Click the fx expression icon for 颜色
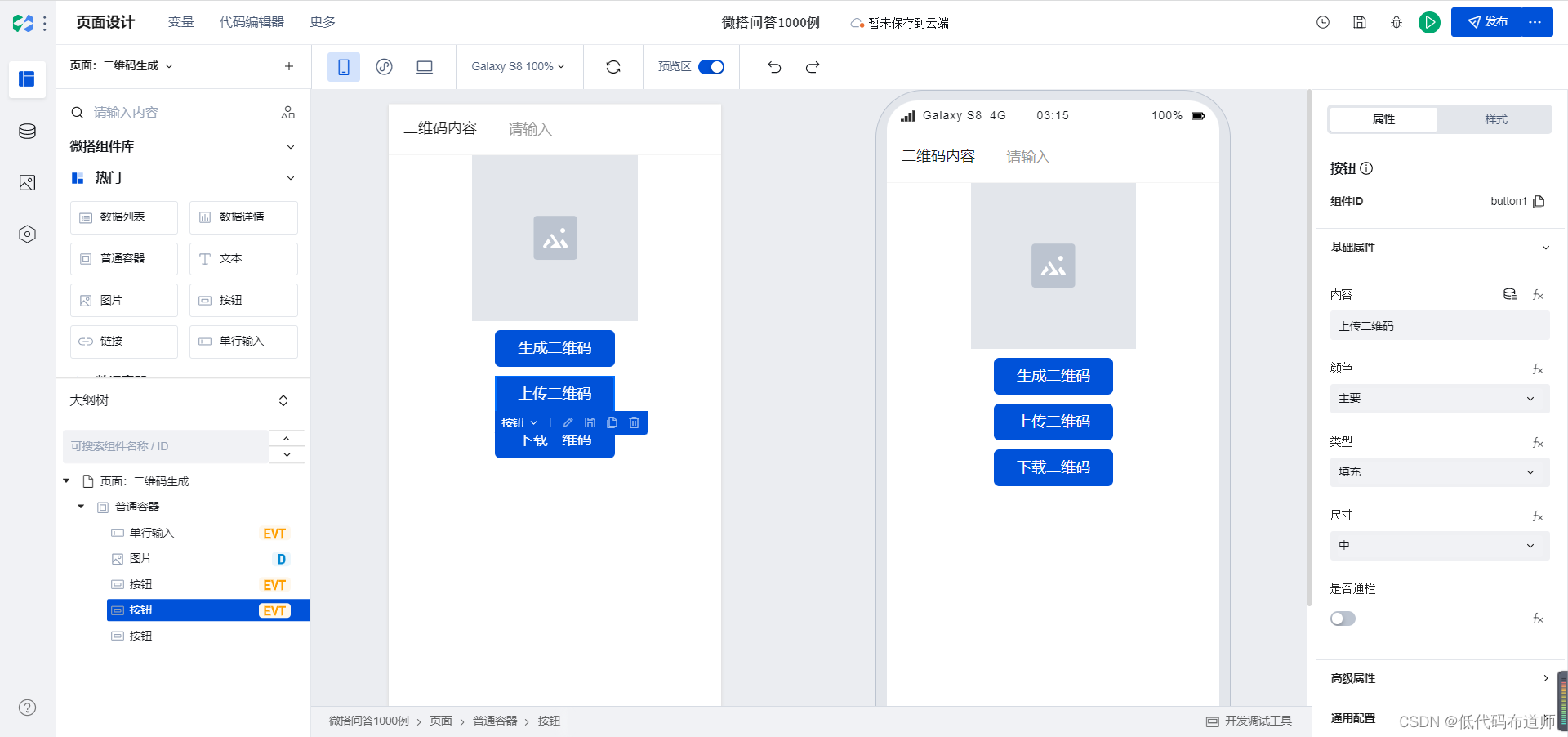Screen dimensions: 1568x737 (x=1538, y=368)
